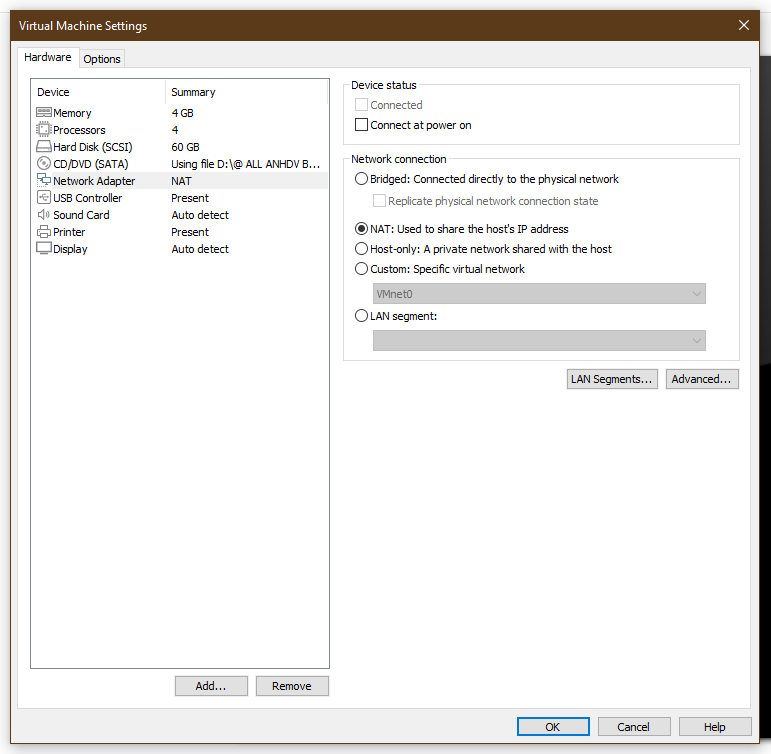Select the CD/DVD (SATA) label
Screen dimensions: 771x754
click(x=90, y=164)
